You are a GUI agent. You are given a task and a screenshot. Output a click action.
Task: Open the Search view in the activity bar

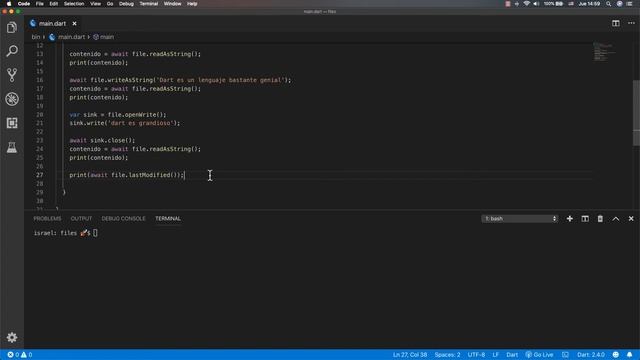(12, 51)
